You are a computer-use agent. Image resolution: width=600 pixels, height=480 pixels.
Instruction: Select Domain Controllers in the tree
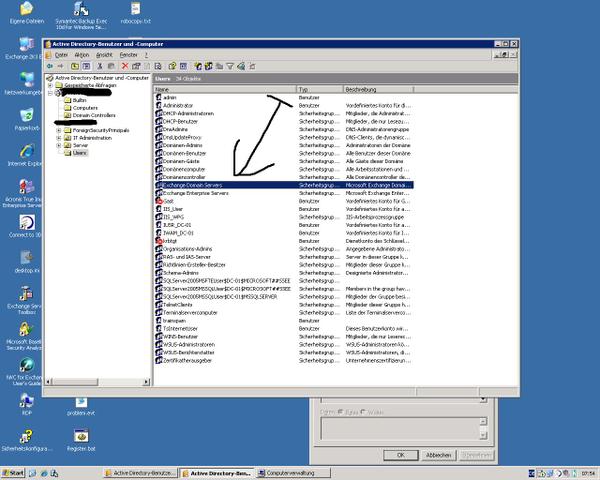[90, 115]
